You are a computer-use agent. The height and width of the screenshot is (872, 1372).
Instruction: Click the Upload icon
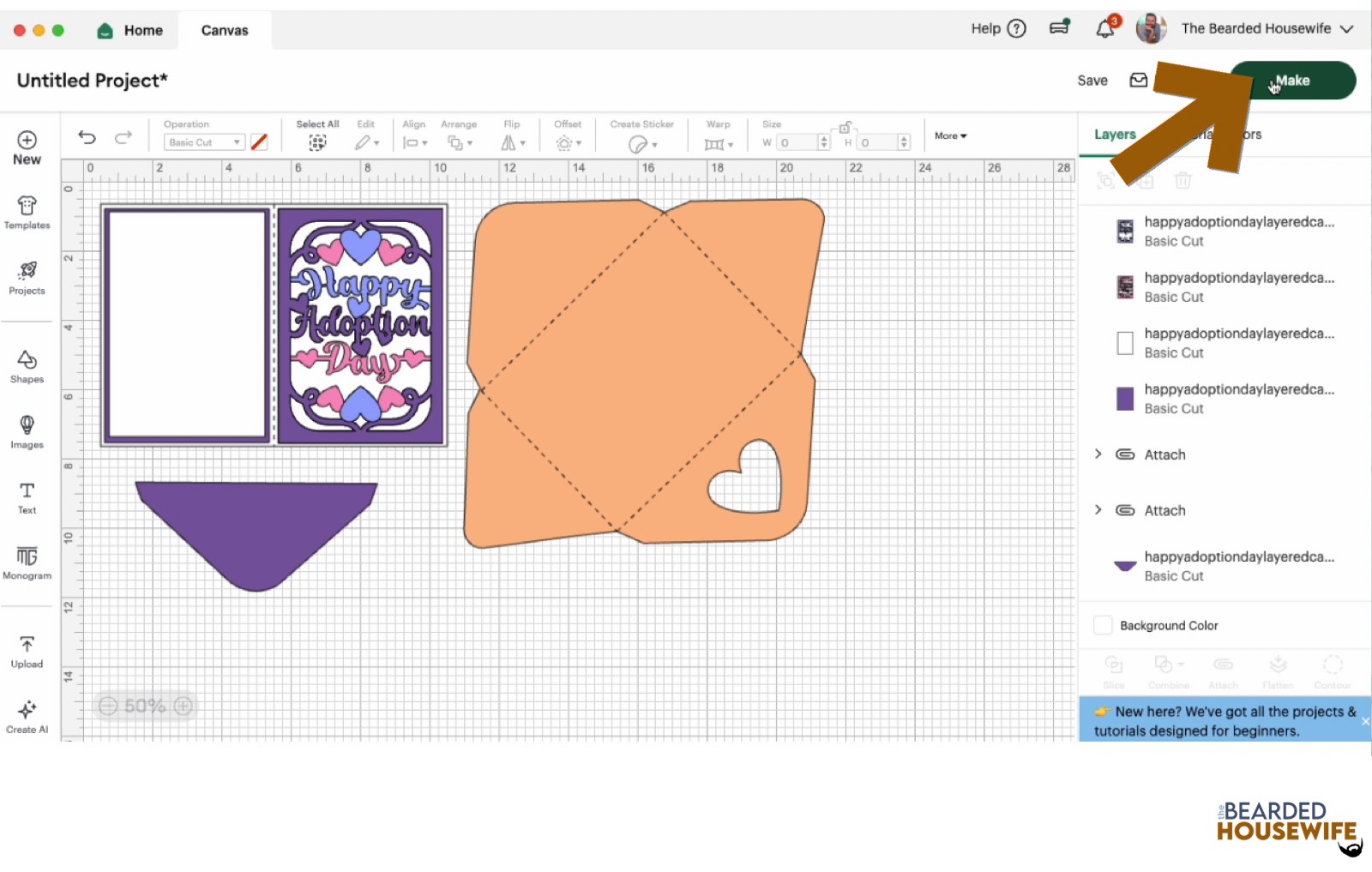coord(27,651)
